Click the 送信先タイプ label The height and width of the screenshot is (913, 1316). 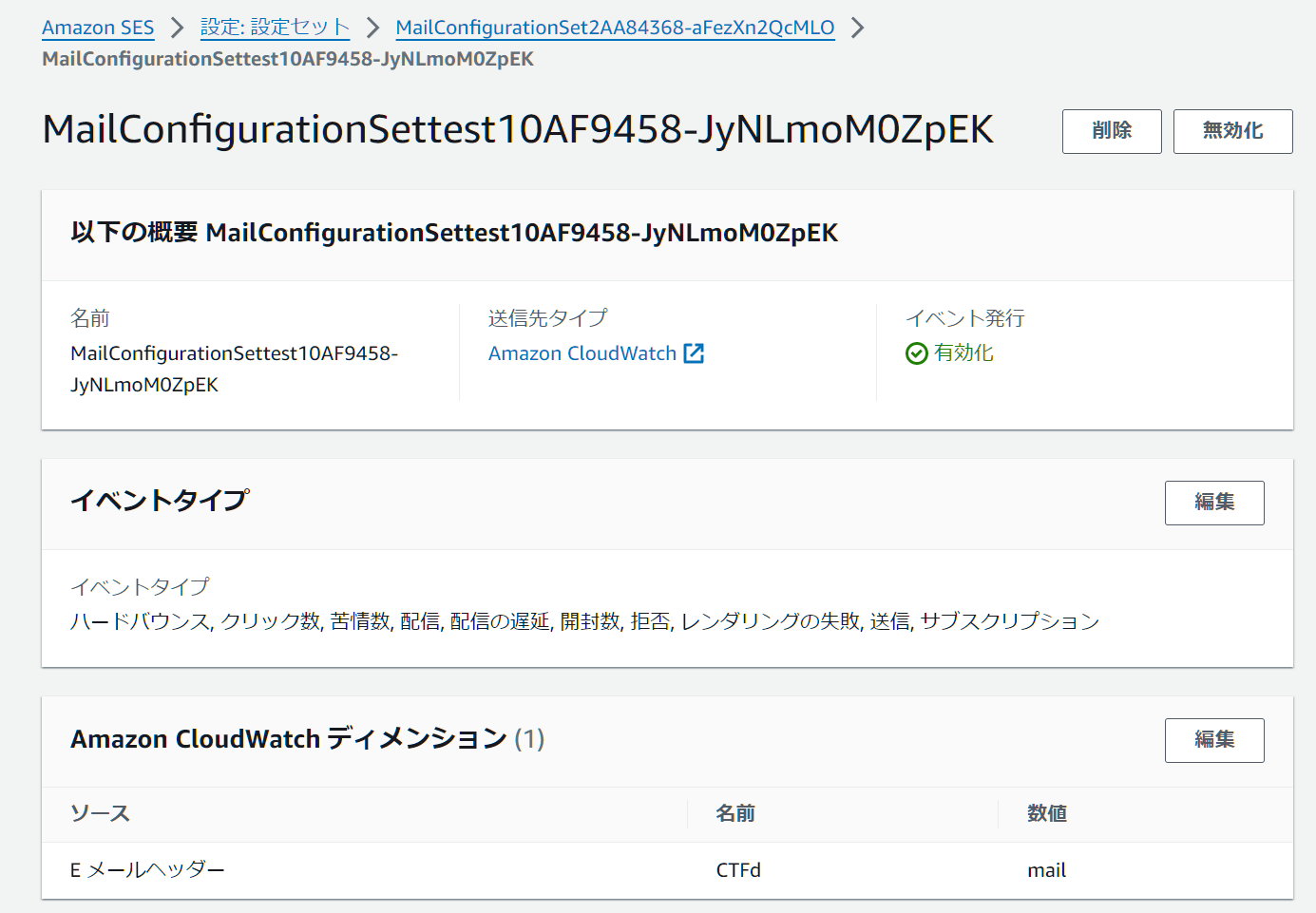click(x=547, y=318)
